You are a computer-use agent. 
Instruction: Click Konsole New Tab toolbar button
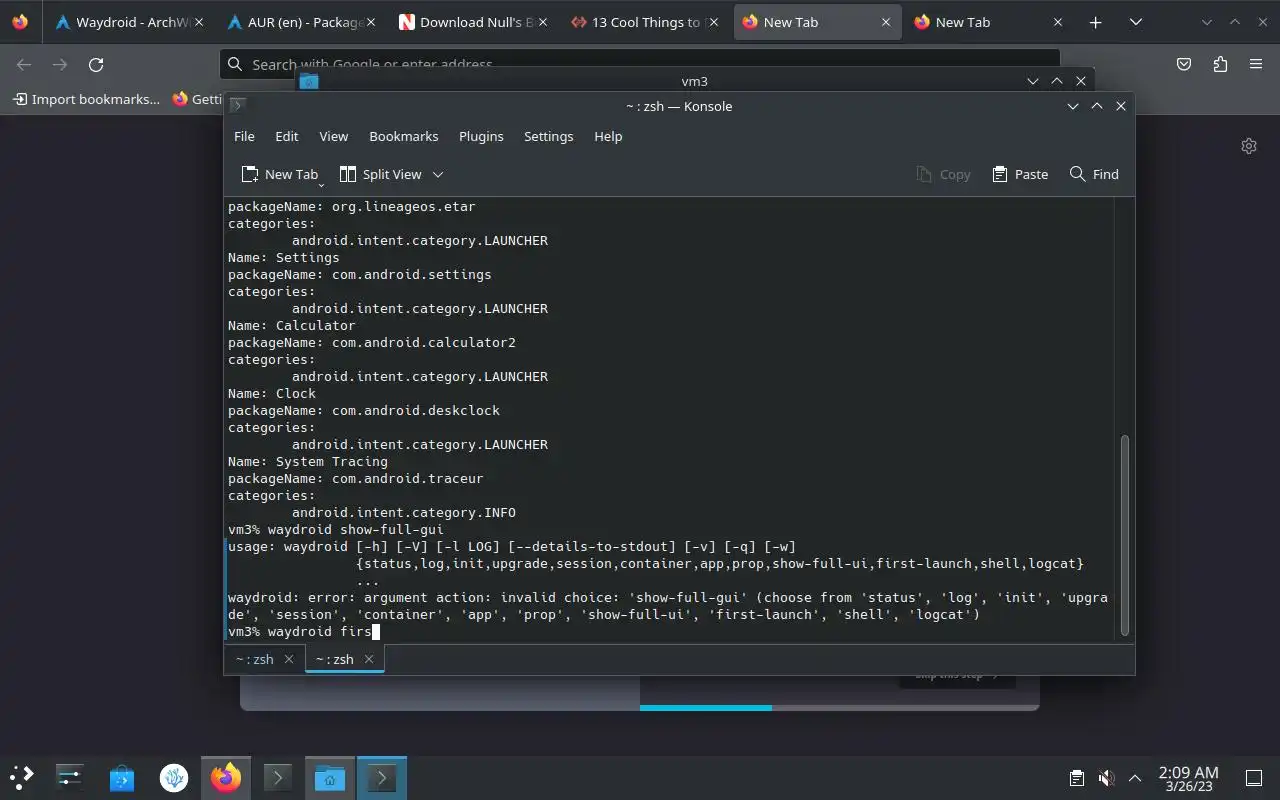pos(280,174)
